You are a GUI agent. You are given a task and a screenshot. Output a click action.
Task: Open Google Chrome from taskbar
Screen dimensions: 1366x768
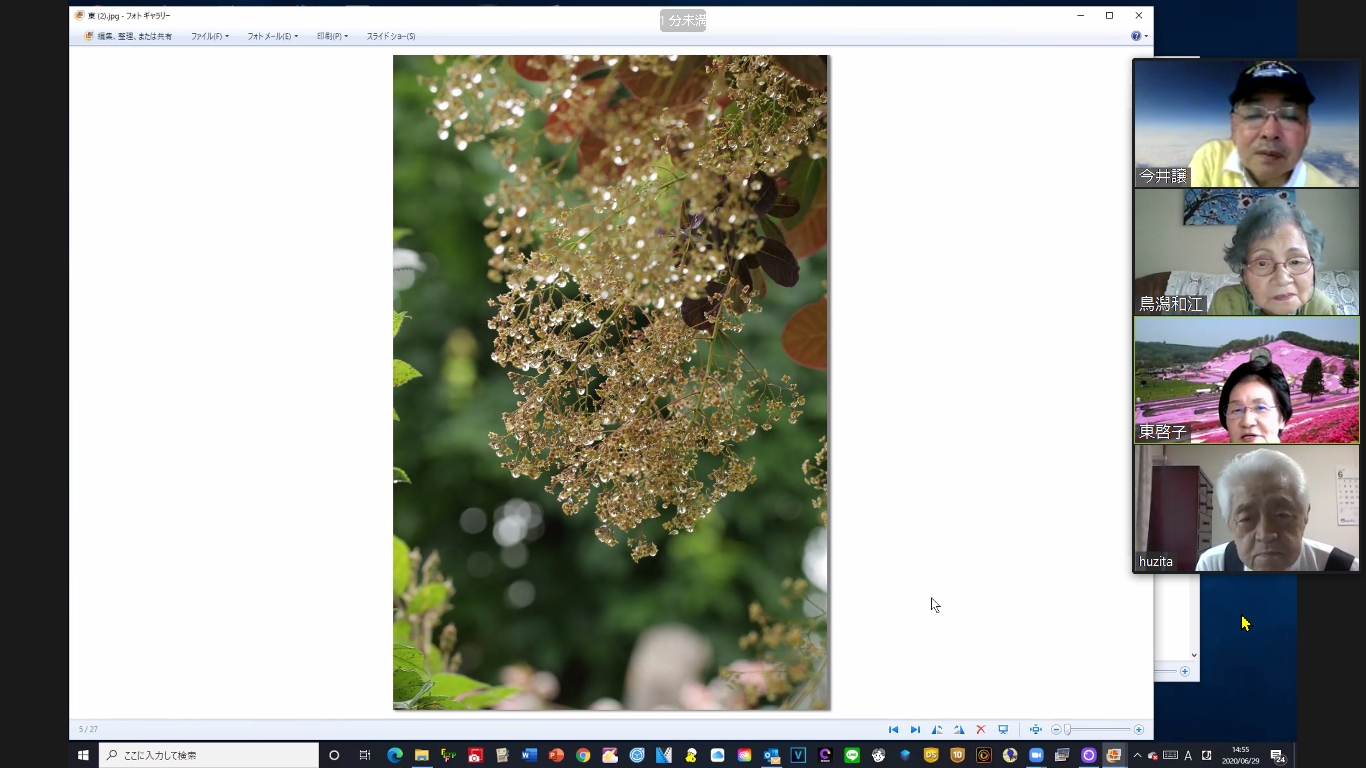[x=583, y=755]
